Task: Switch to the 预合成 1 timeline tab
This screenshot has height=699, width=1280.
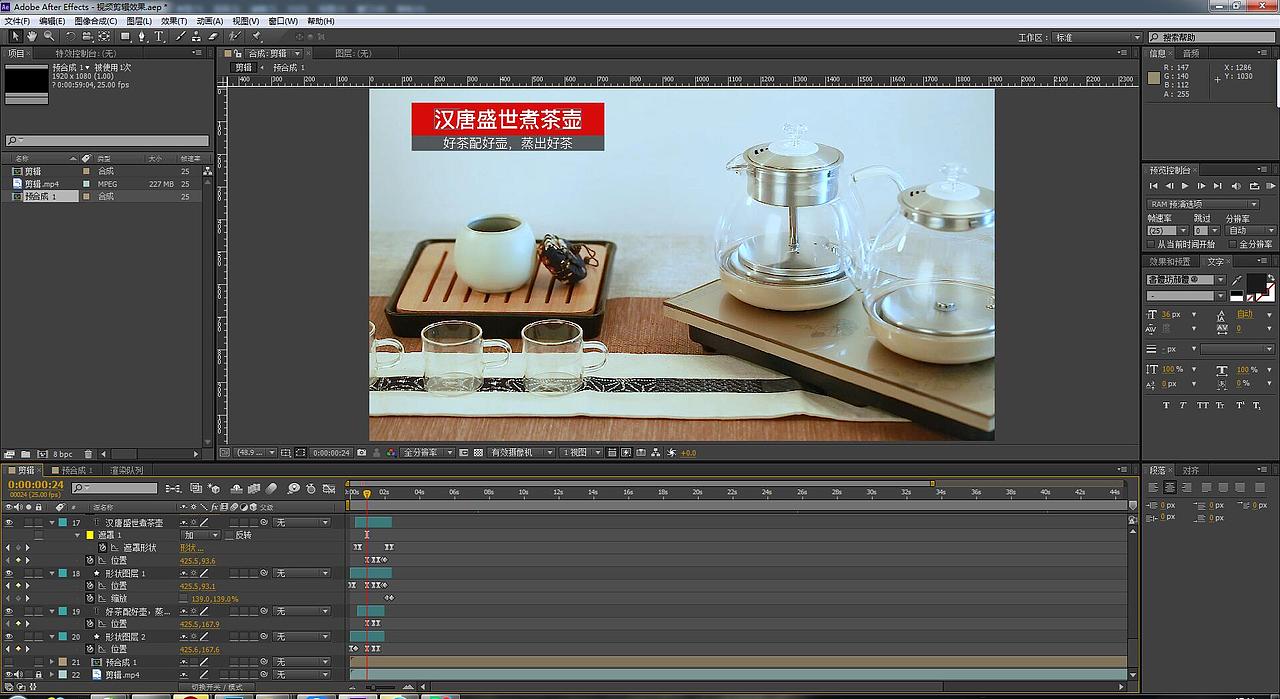Action: [x=76, y=470]
